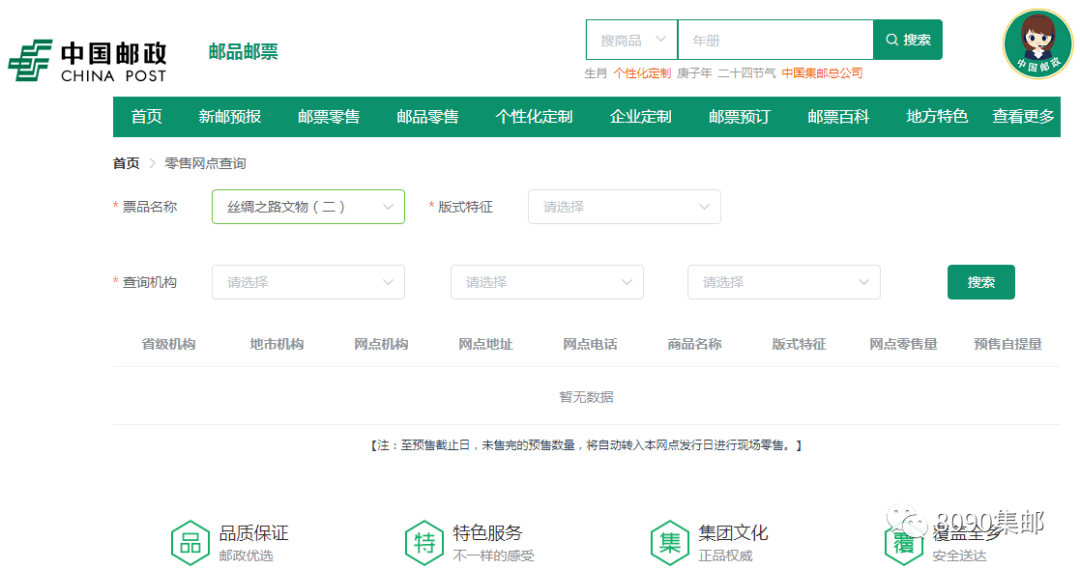
Task: Click the 首页 breadcrumb link
Action: click(x=126, y=163)
